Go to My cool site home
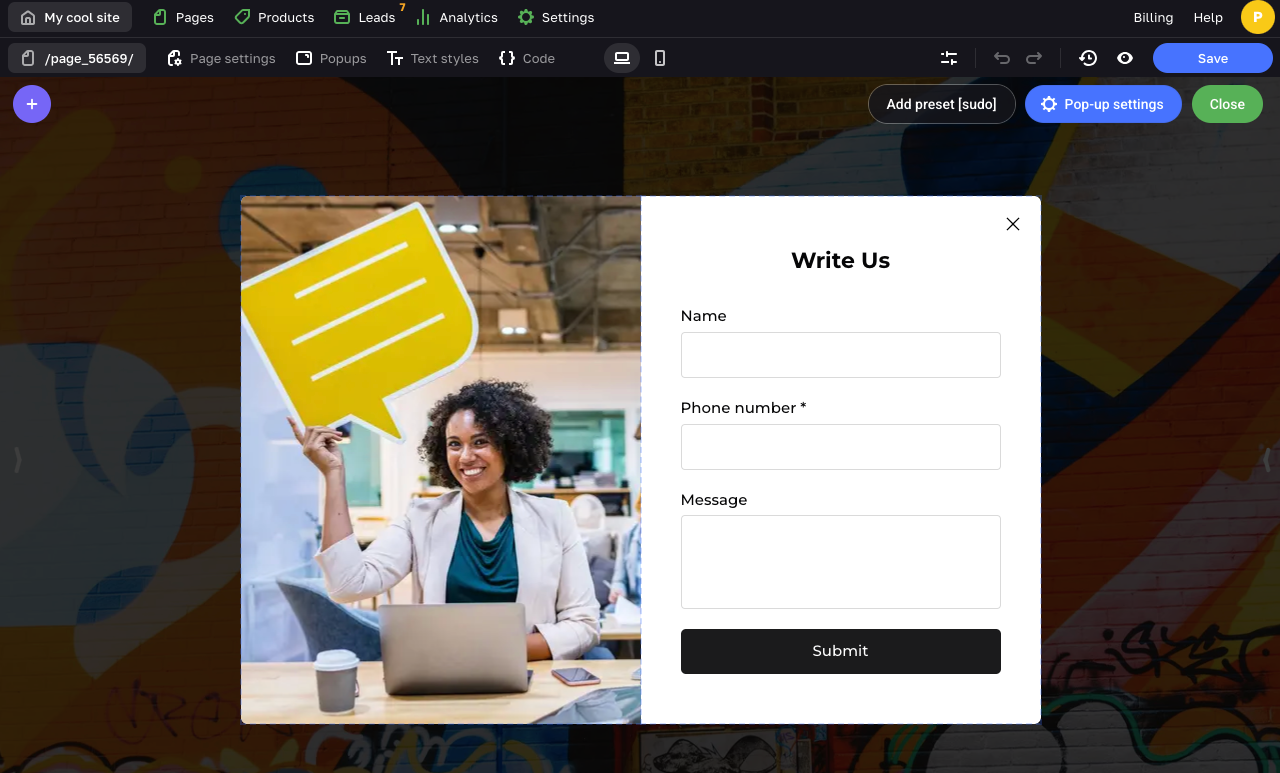Screen dimensions: 1280x773 (70, 17)
